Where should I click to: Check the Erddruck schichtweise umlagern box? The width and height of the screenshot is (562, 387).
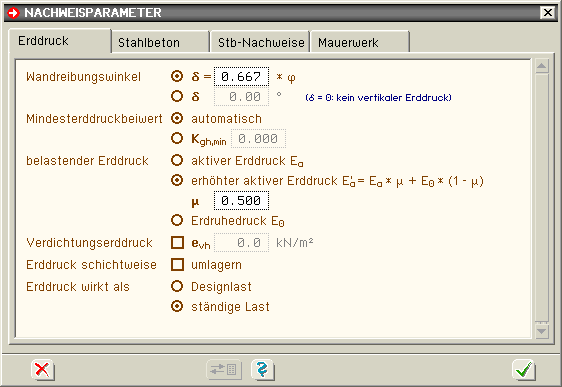[177, 264]
